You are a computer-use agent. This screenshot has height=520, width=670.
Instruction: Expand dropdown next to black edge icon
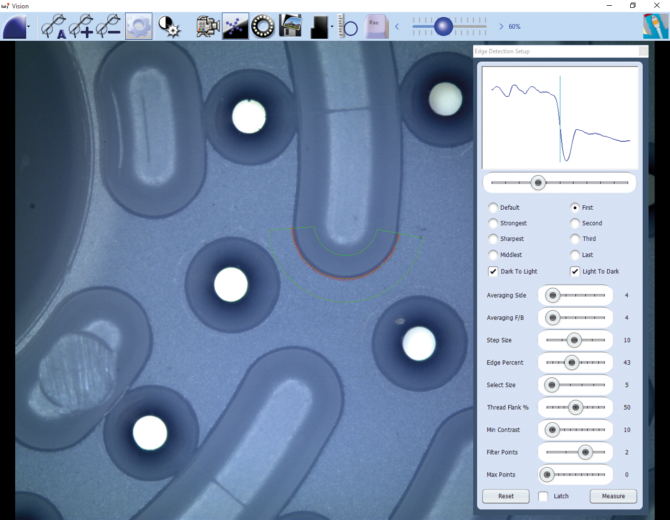coord(334,27)
